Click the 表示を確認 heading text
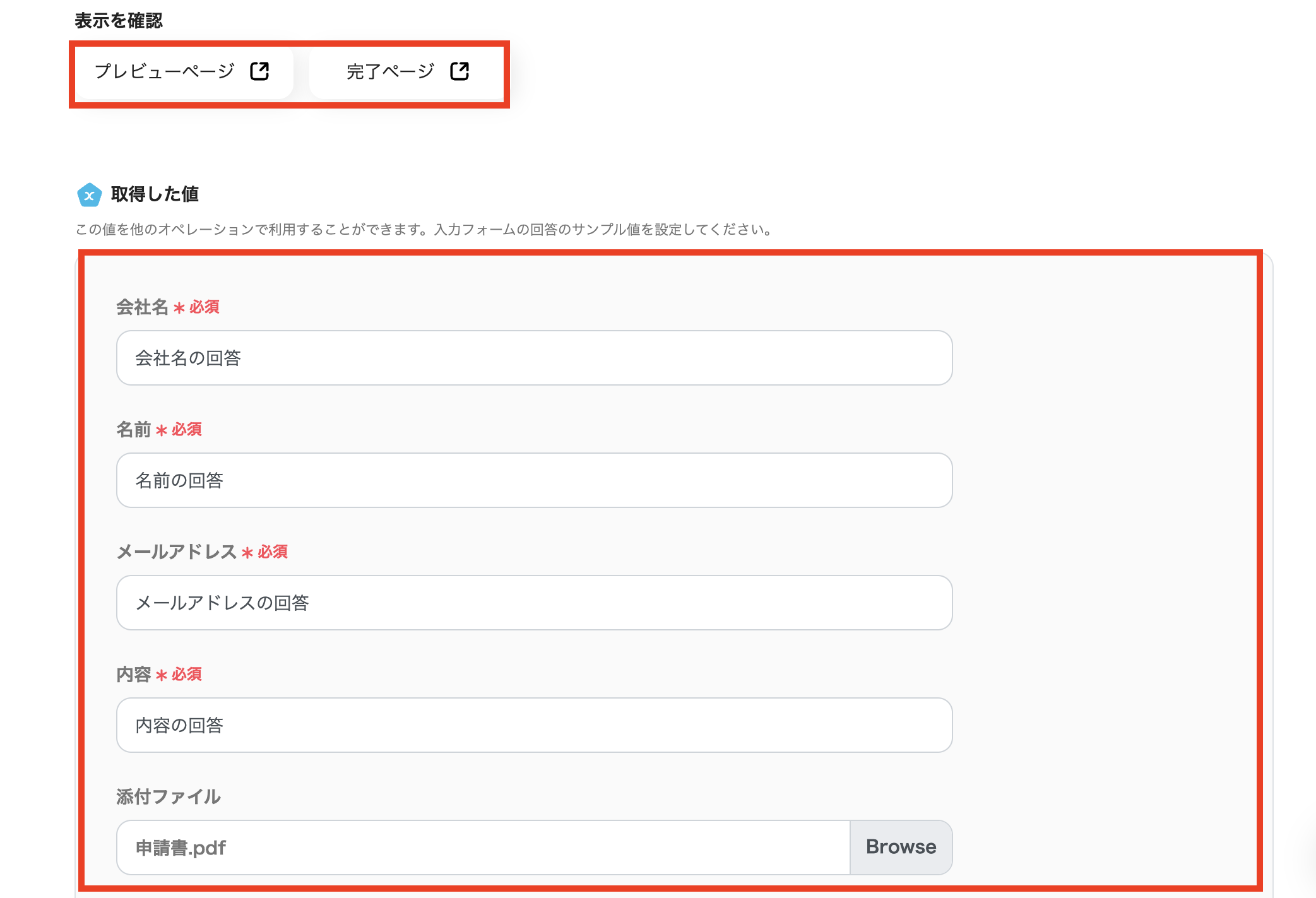The width and height of the screenshot is (1316, 898). coord(119,21)
